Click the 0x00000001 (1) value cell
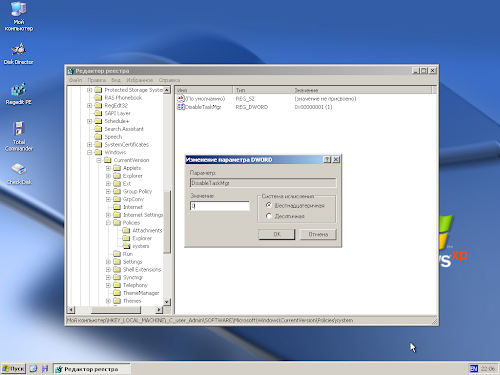Screen dimensions: 500x375 313,107
